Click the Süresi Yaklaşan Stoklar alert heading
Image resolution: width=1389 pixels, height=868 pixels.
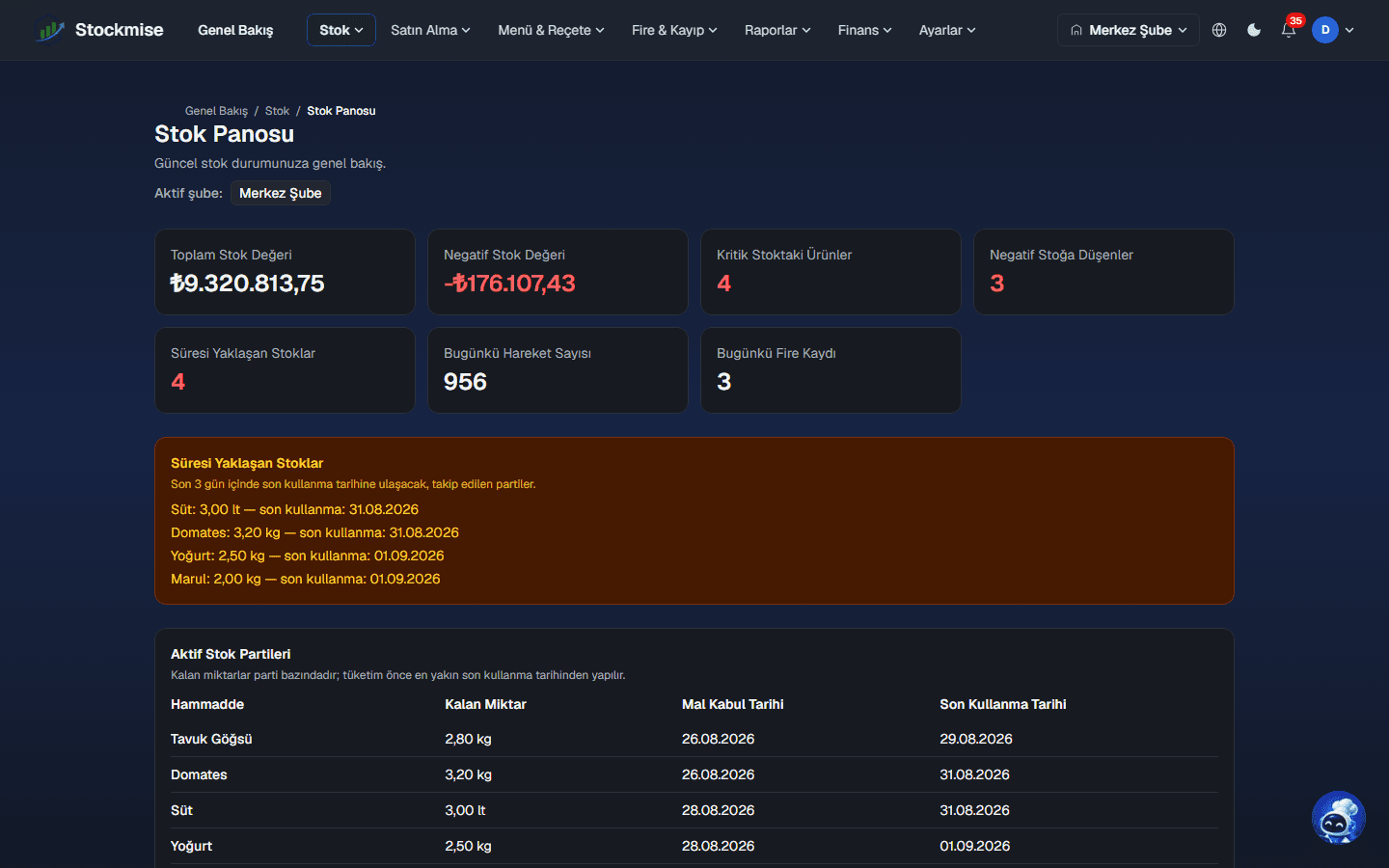coord(247,463)
